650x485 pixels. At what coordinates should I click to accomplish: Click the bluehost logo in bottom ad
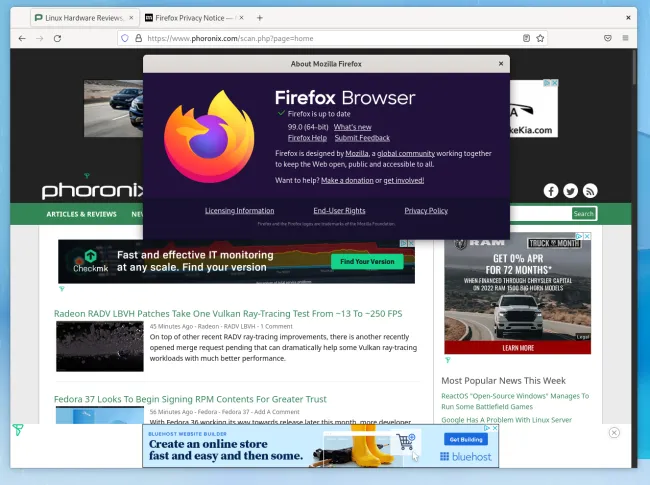tap(466, 457)
